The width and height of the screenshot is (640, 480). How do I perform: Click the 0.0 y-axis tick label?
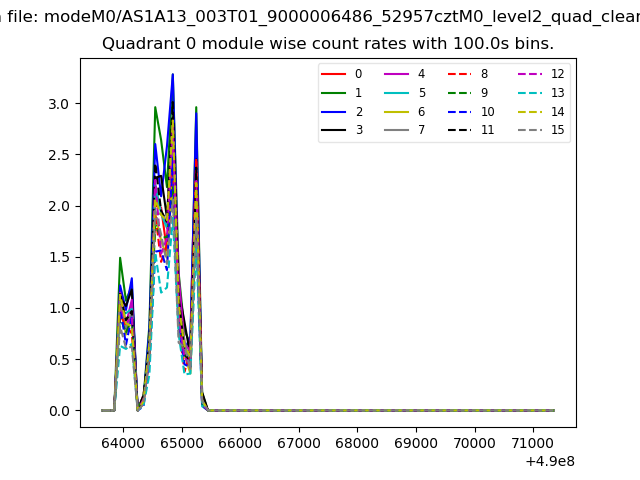(x=61, y=411)
